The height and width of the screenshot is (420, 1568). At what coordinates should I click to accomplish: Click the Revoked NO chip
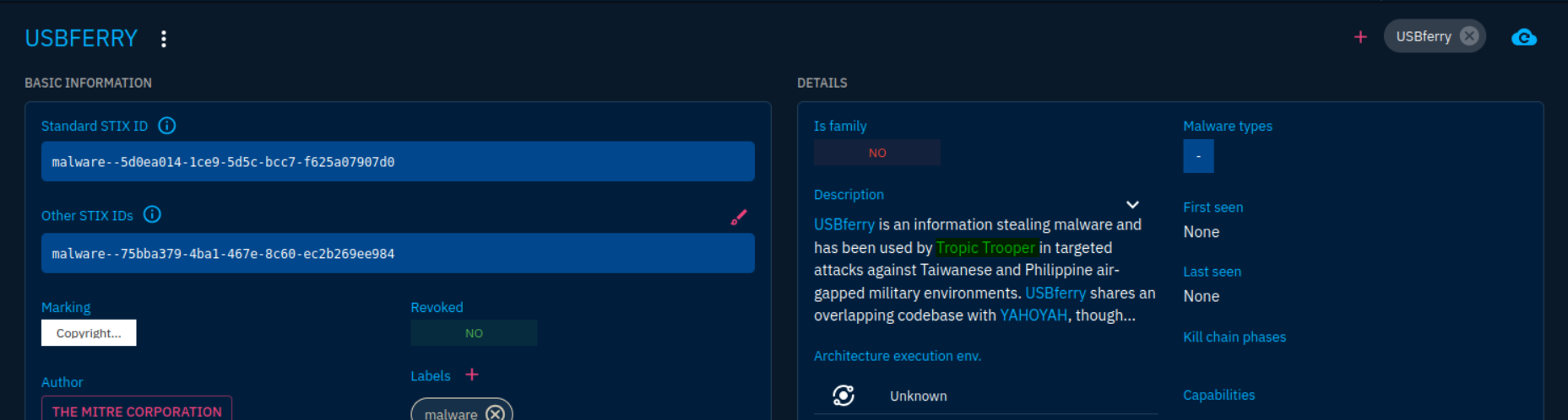pyautogui.click(x=474, y=333)
